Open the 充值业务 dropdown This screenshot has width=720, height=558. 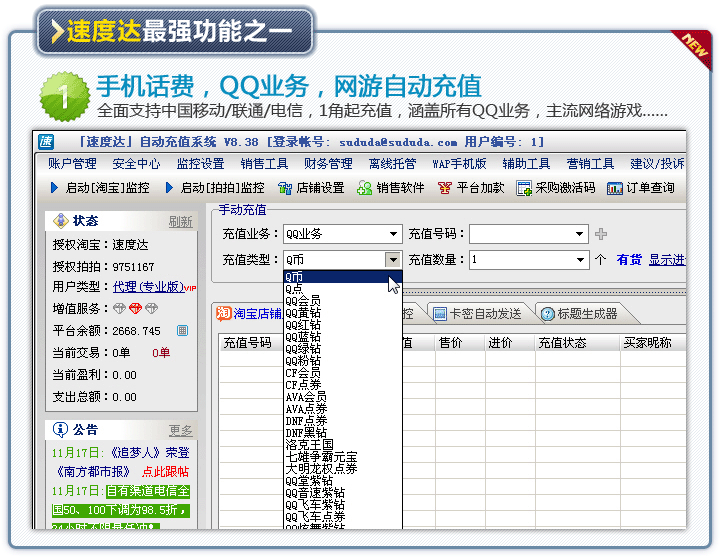[x=393, y=234]
